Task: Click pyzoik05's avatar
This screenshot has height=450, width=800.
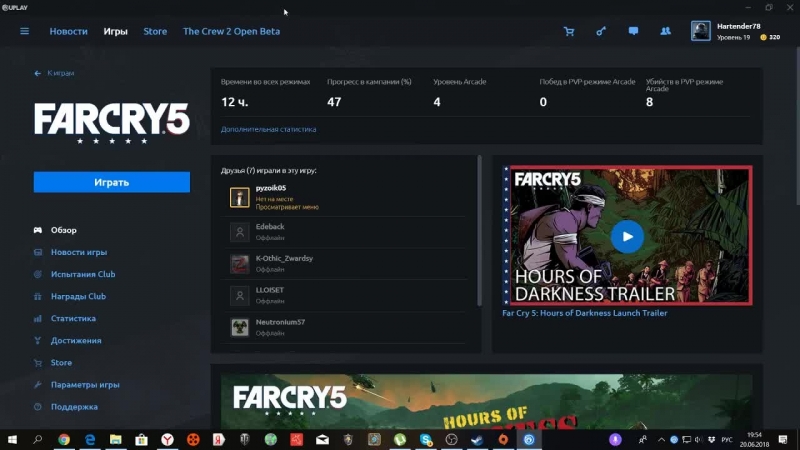Action: click(239, 197)
